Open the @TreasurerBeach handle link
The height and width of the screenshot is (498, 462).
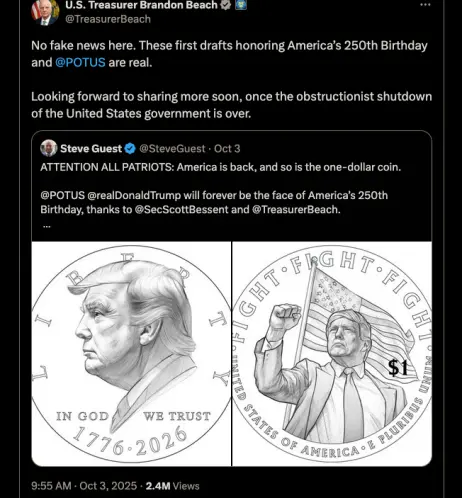click(108, 19)
